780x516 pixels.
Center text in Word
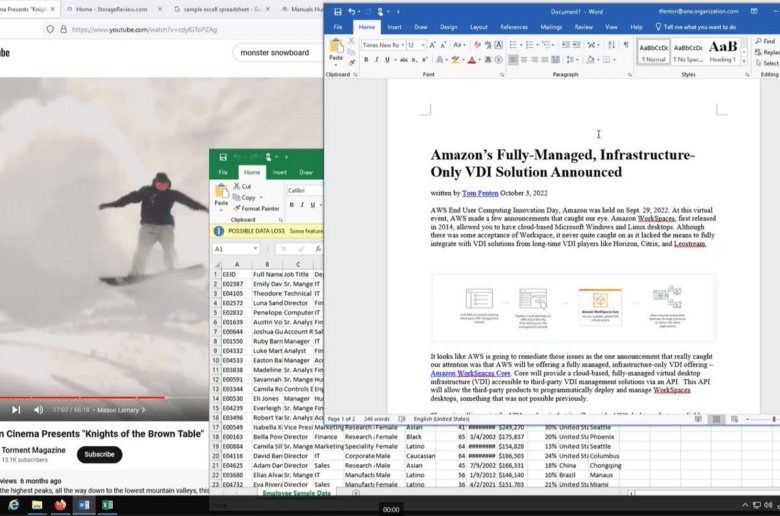(x=524, y=60)
